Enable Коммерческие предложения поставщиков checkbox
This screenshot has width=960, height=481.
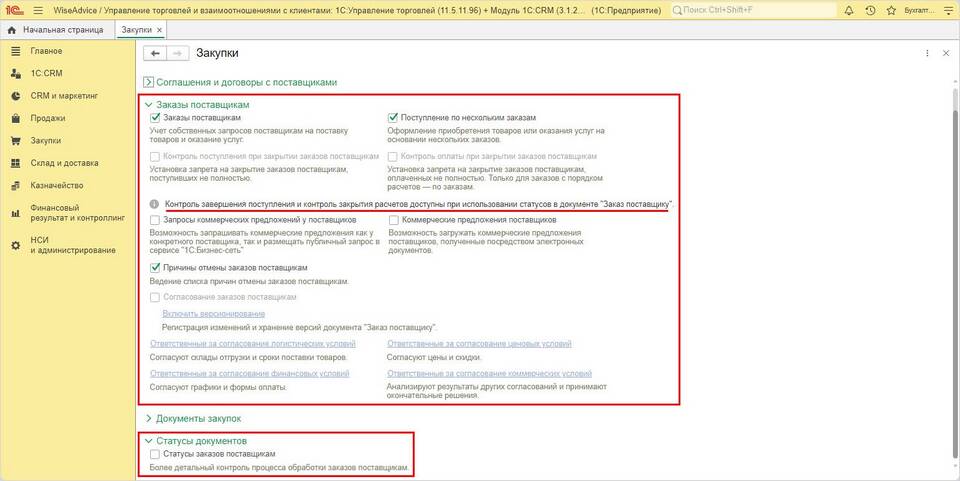393,220
